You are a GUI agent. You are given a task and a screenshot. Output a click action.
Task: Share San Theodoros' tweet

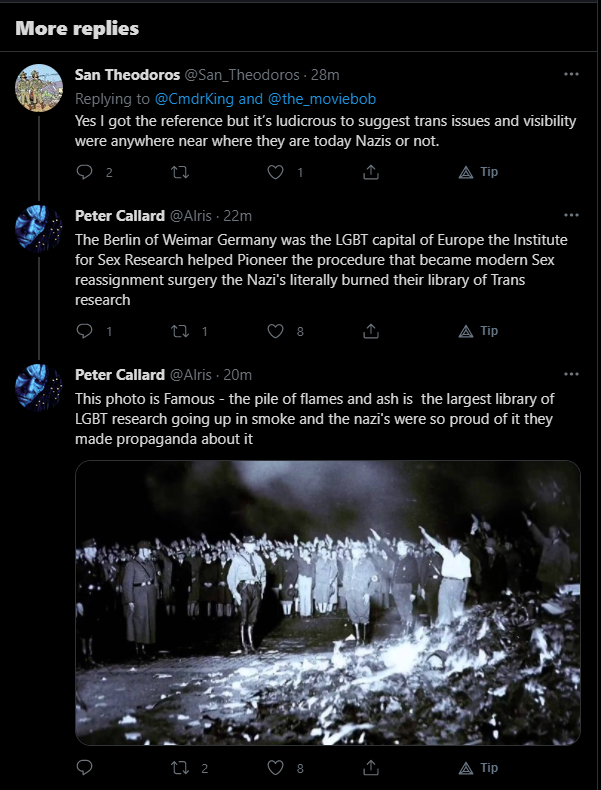(x=371, y=172)
